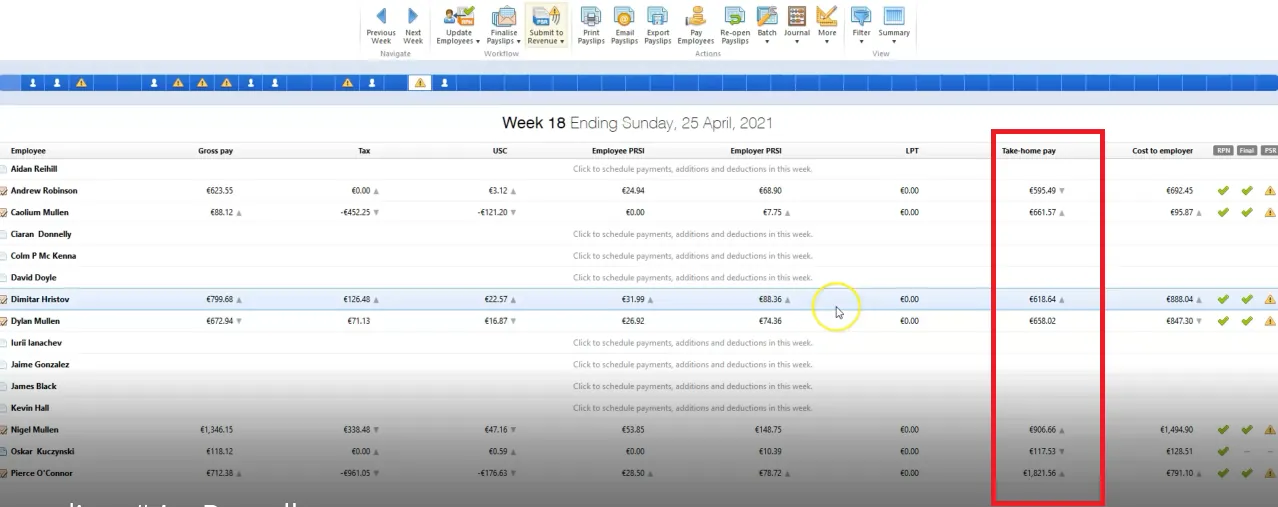Click Caolium Mullen's tax value -€452.25

(355, 212)
